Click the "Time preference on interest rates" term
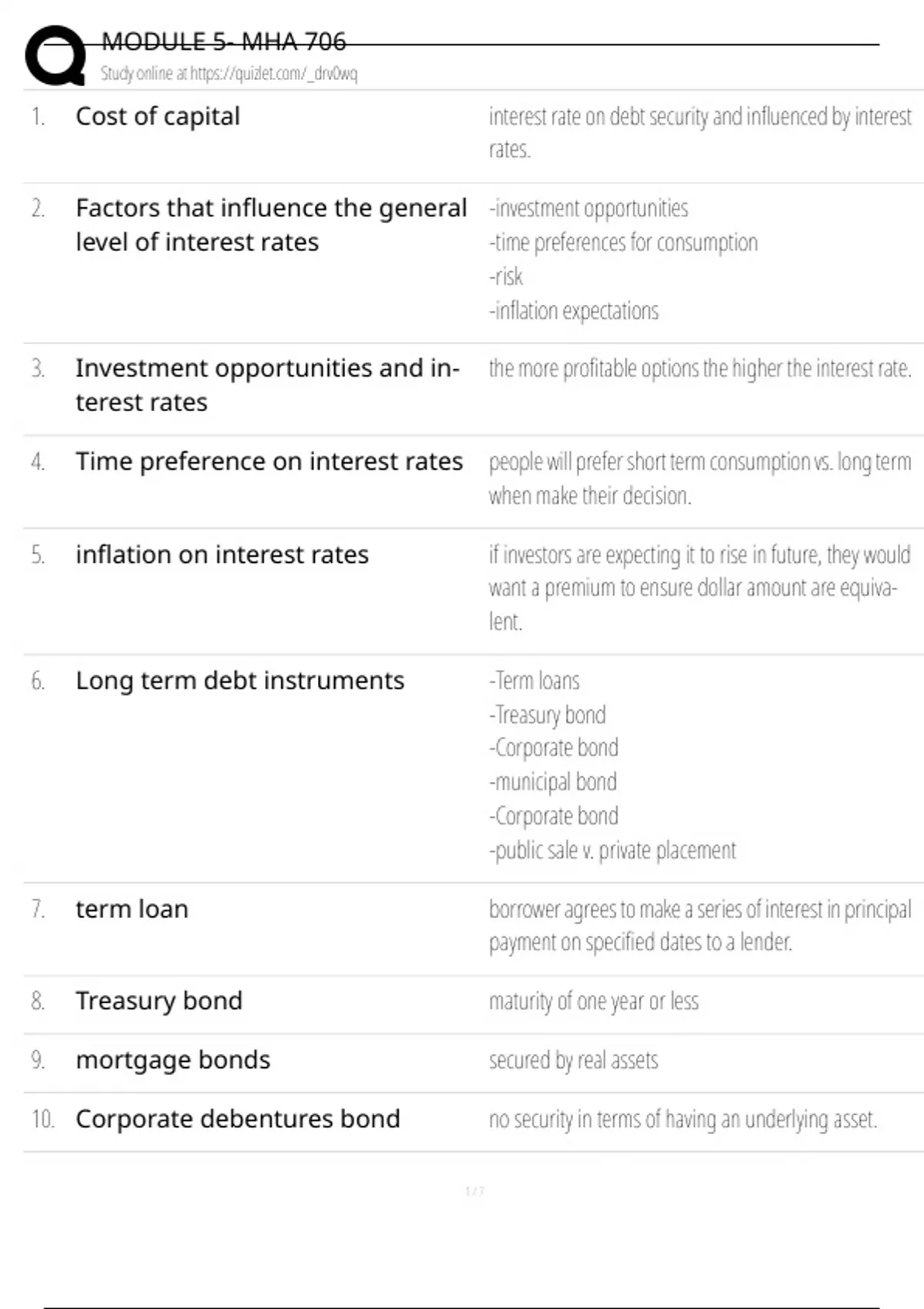 [269, 461]
